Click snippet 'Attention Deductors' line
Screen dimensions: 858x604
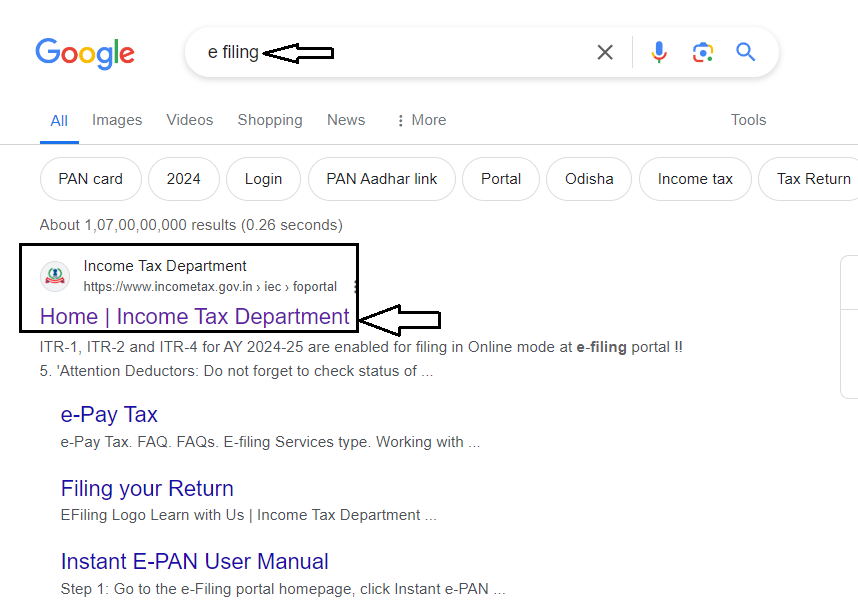236,371
